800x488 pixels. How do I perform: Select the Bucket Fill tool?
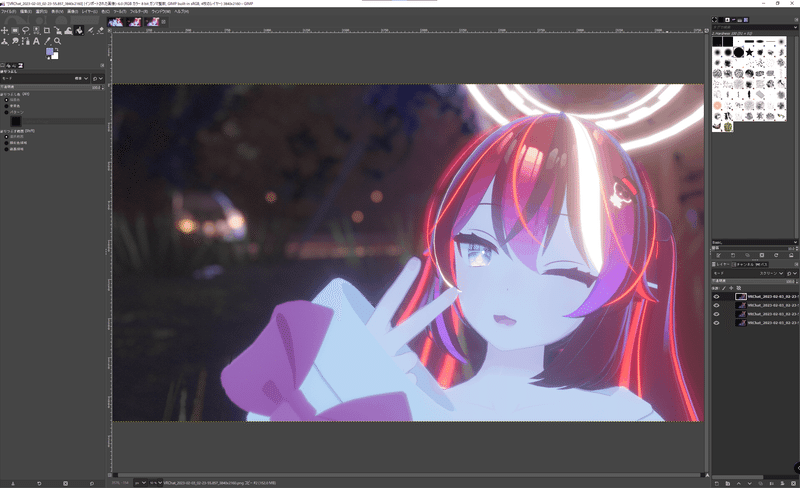tap(79, 31)
